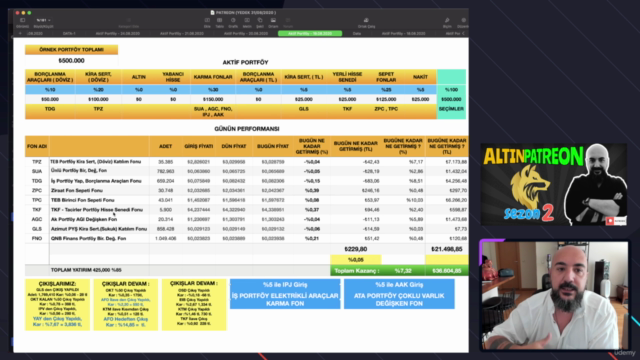Click the Metin text box icon
Image resolution: width=640 pixels, height=360 pixels.
coord(247,20)
